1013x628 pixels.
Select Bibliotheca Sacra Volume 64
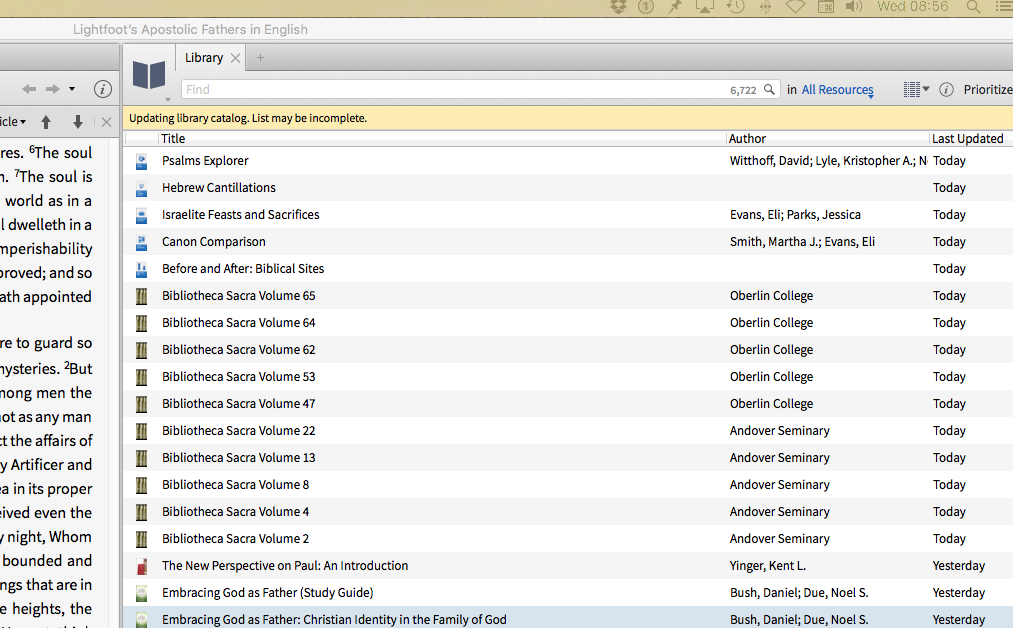click(x=238, y=322)
